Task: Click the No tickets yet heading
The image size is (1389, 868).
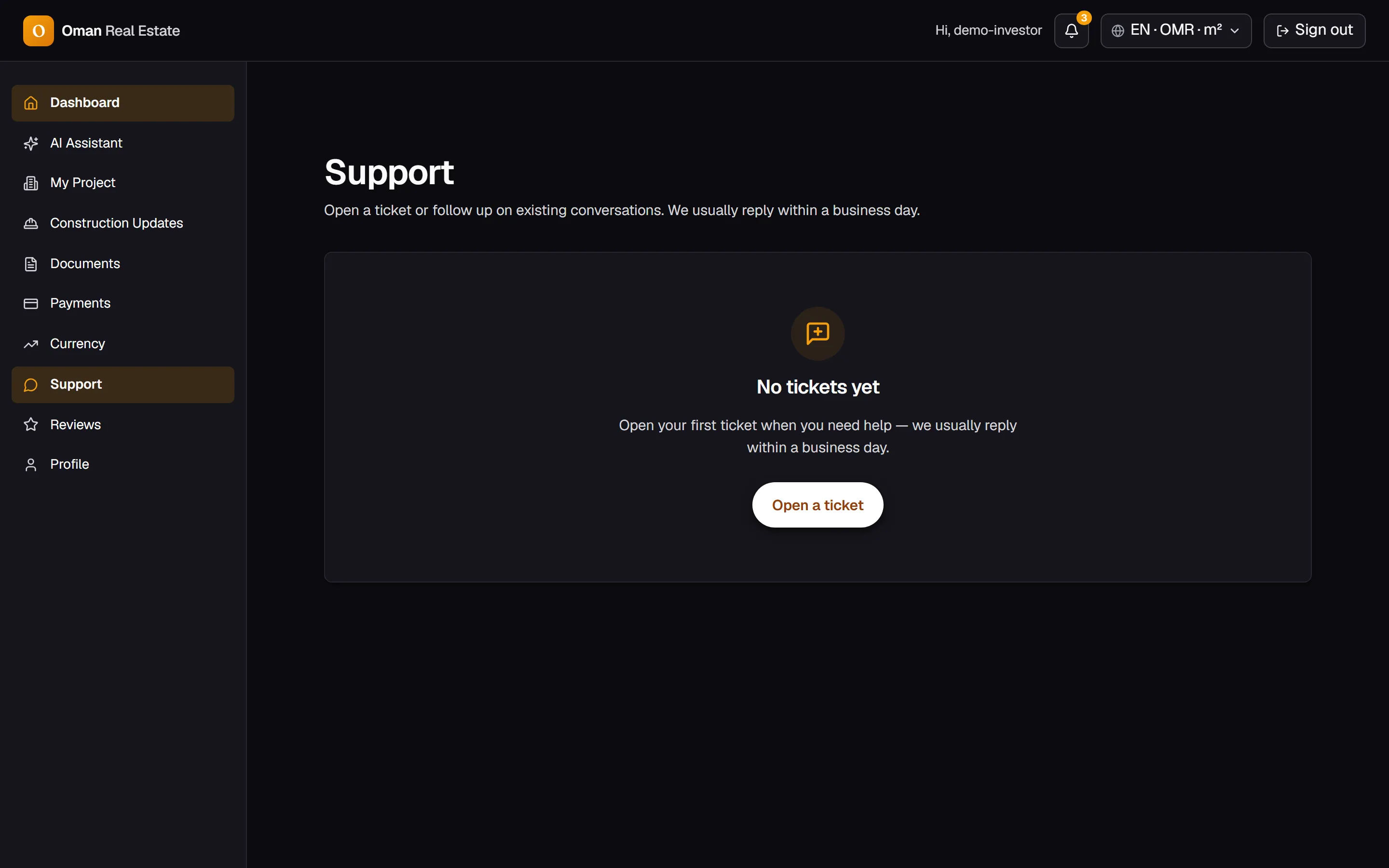Action: click(817, 387)
